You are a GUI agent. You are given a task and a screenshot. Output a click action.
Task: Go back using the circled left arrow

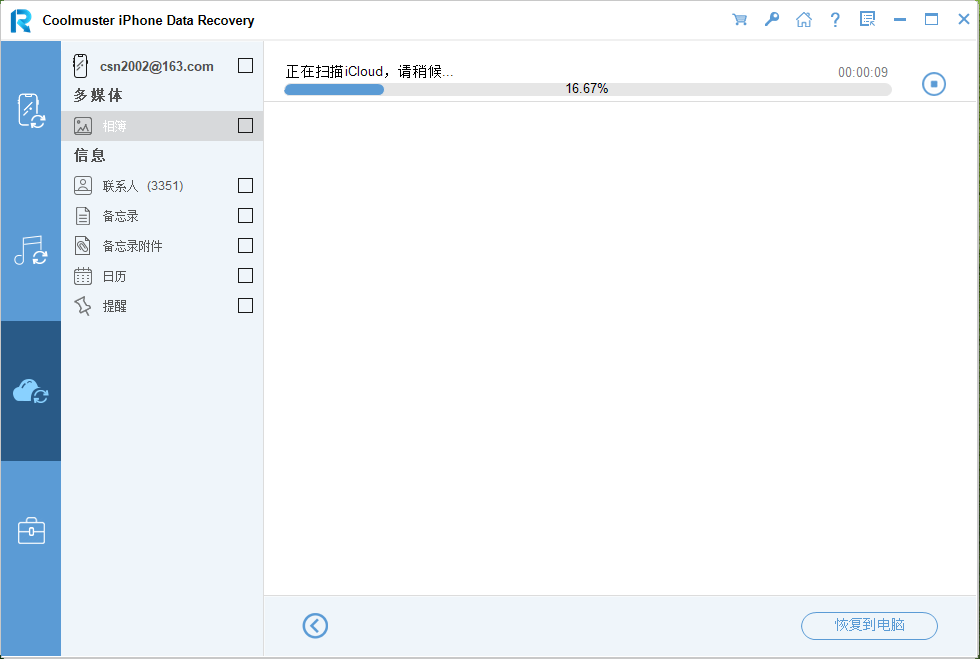tap(315, 625)
